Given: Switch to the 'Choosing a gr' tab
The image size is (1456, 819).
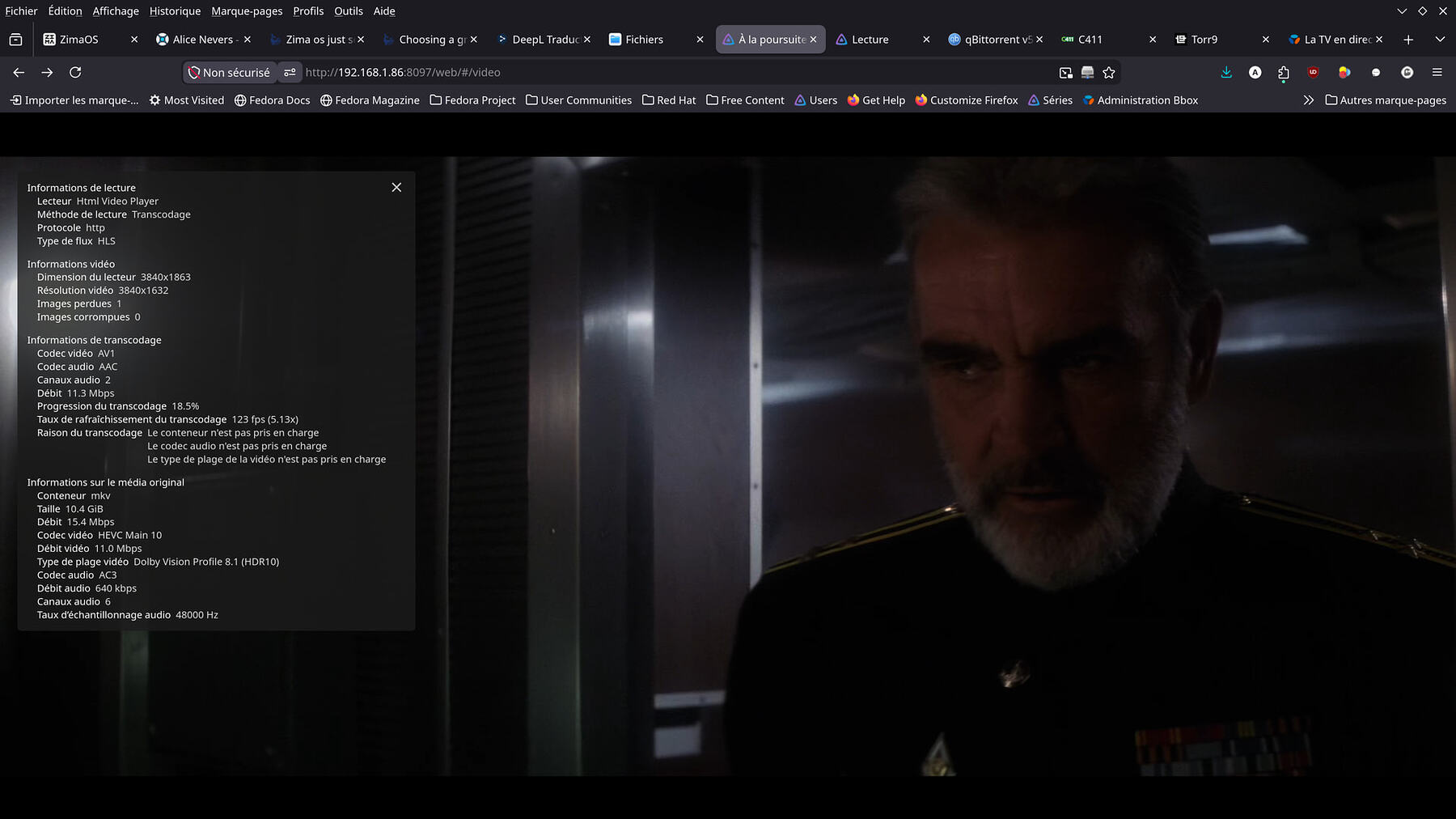Looking at the screenshot, I should tap(432, 40).
